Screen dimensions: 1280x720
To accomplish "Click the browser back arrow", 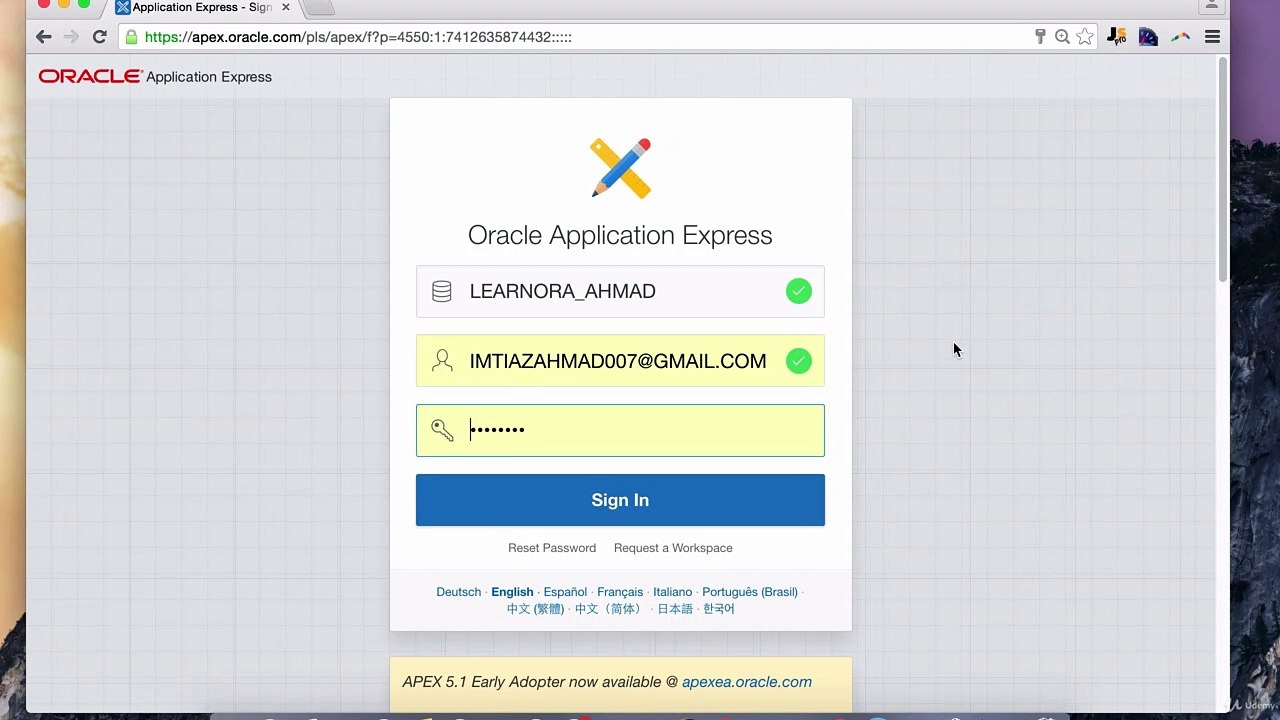I will click(x=43, y=37).
